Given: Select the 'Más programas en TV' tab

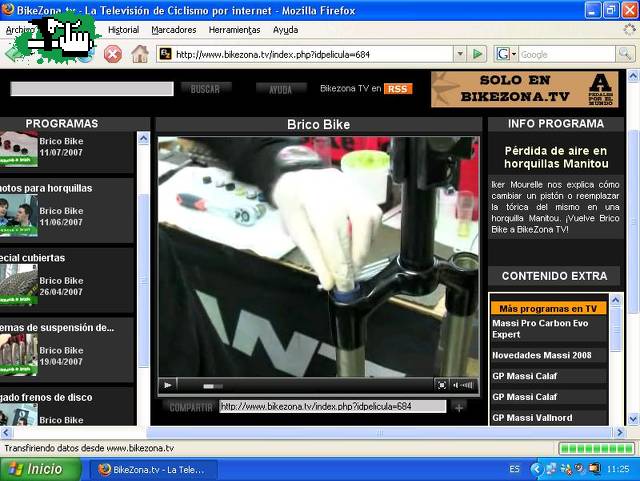Looking at the screenshot, I should [x=548, y=309].
